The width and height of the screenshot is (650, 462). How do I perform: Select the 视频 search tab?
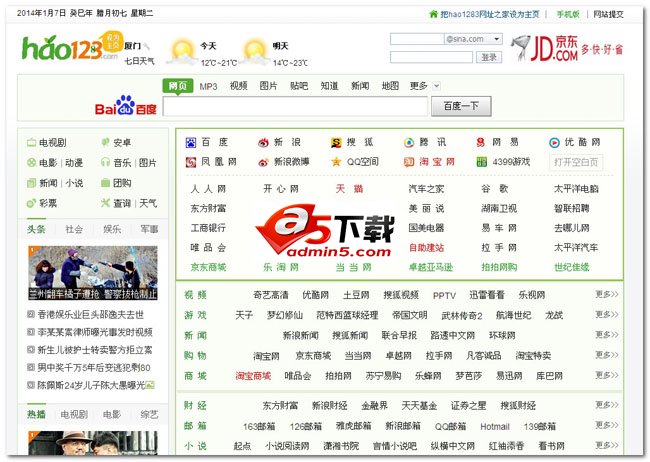239,86
